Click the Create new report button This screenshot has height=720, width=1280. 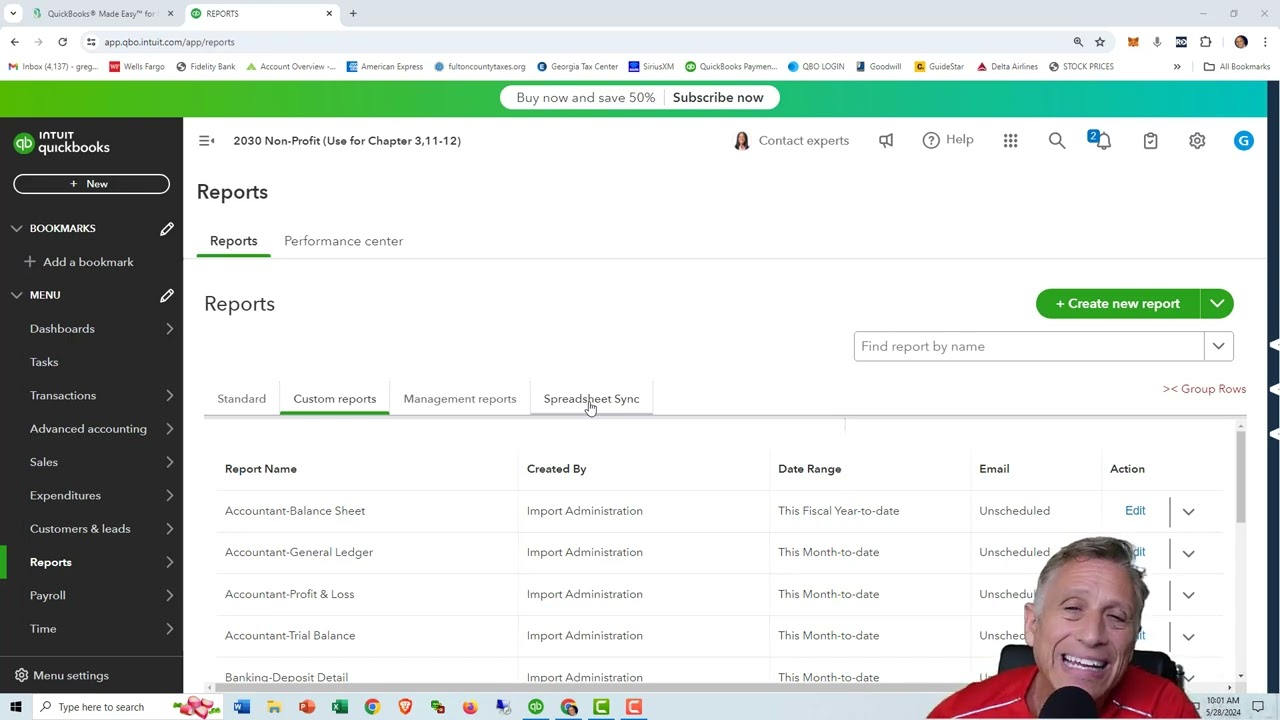pyautogui.click(x=1118, y=304)
